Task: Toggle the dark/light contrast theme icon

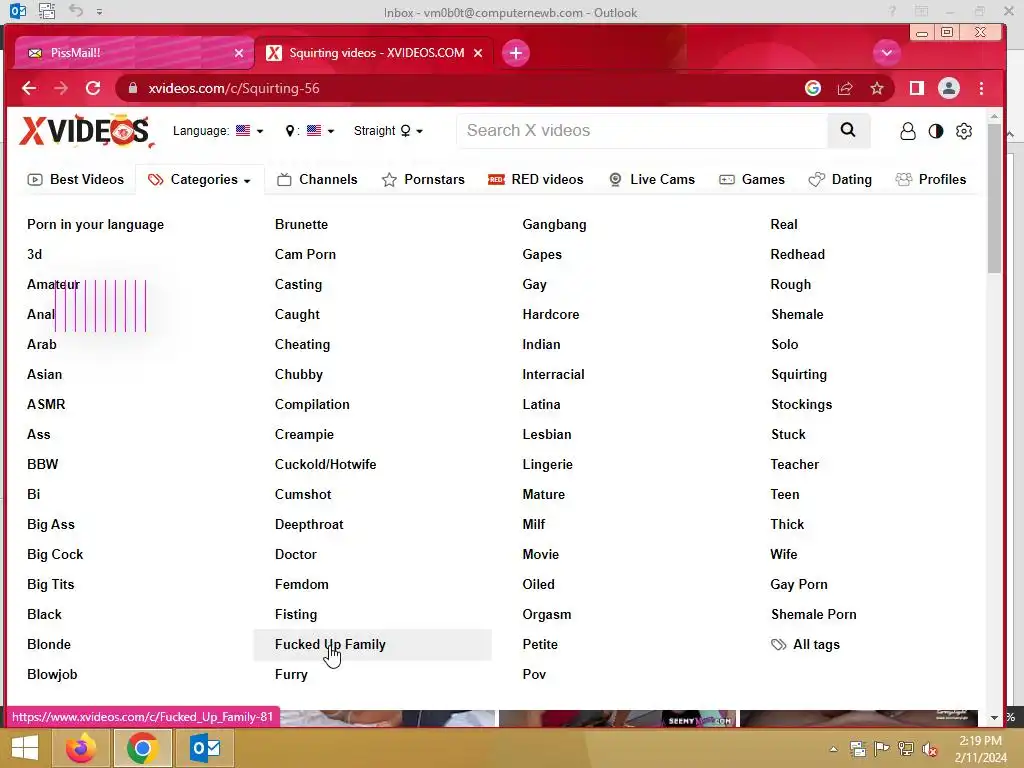Action: (936, 131)
